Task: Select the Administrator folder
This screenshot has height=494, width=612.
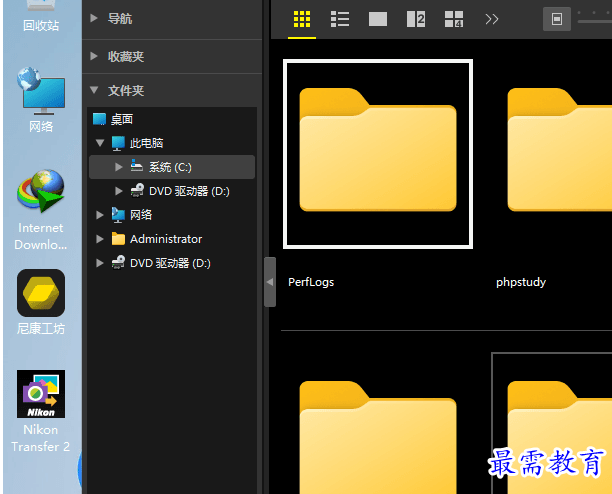Action: (x=166, y=239)
